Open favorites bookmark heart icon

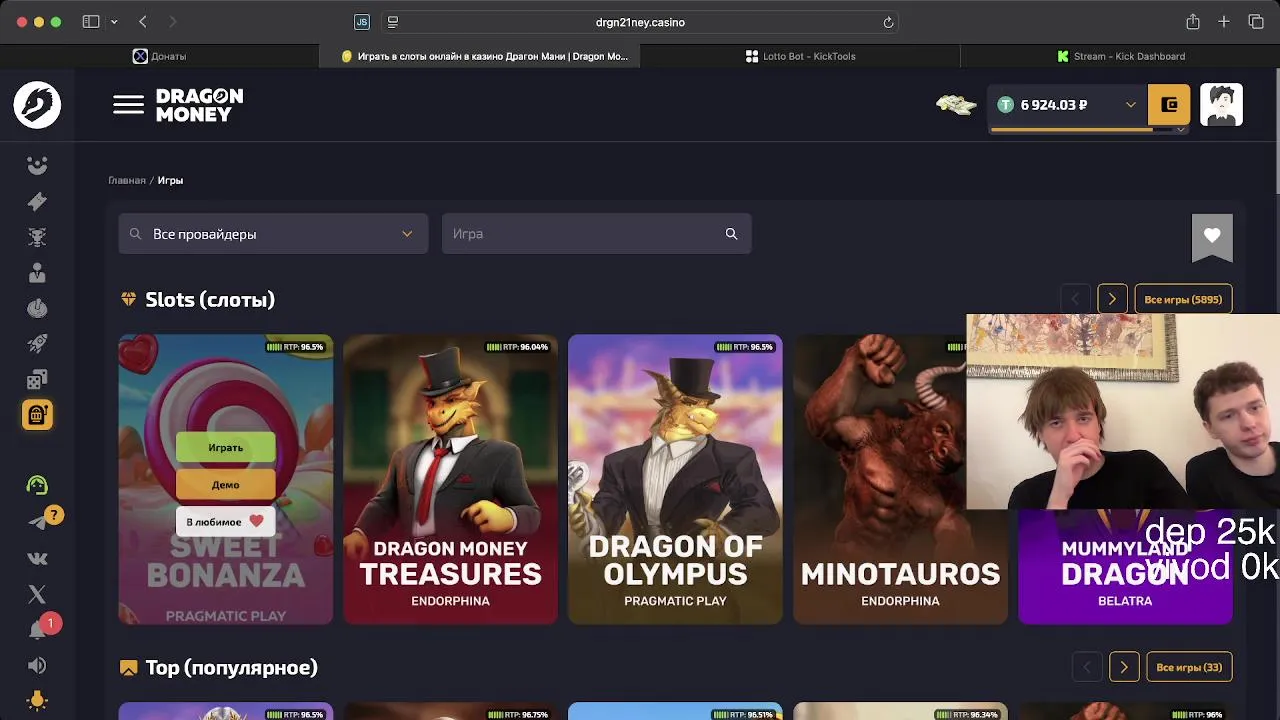(1212, 236)
